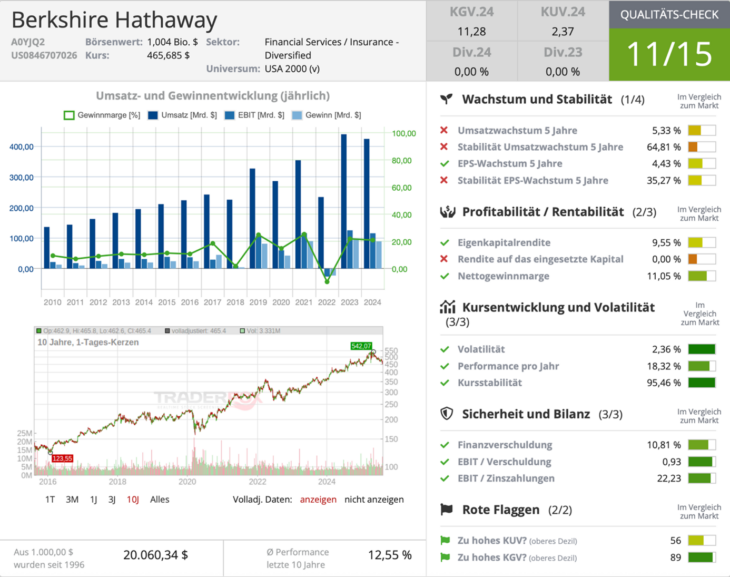
Task: Select the 3M chart timeframe
Action: (72, 499)
